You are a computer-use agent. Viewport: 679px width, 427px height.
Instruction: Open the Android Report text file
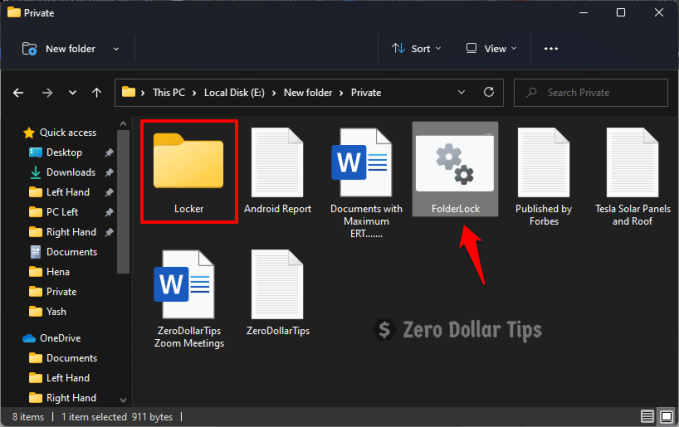(279, 165)
